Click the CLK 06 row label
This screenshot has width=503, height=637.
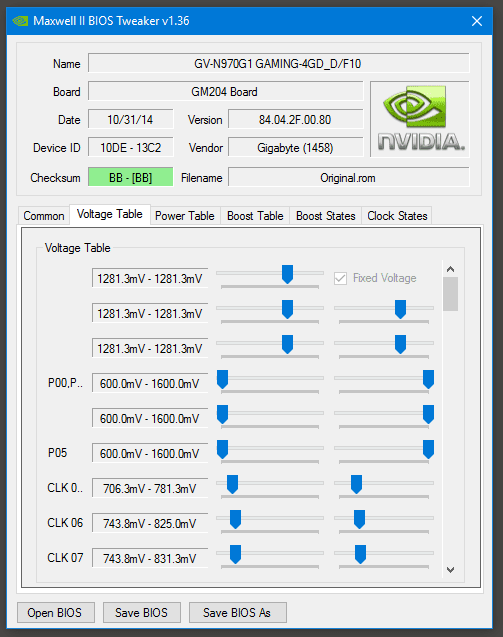point(65,522)
